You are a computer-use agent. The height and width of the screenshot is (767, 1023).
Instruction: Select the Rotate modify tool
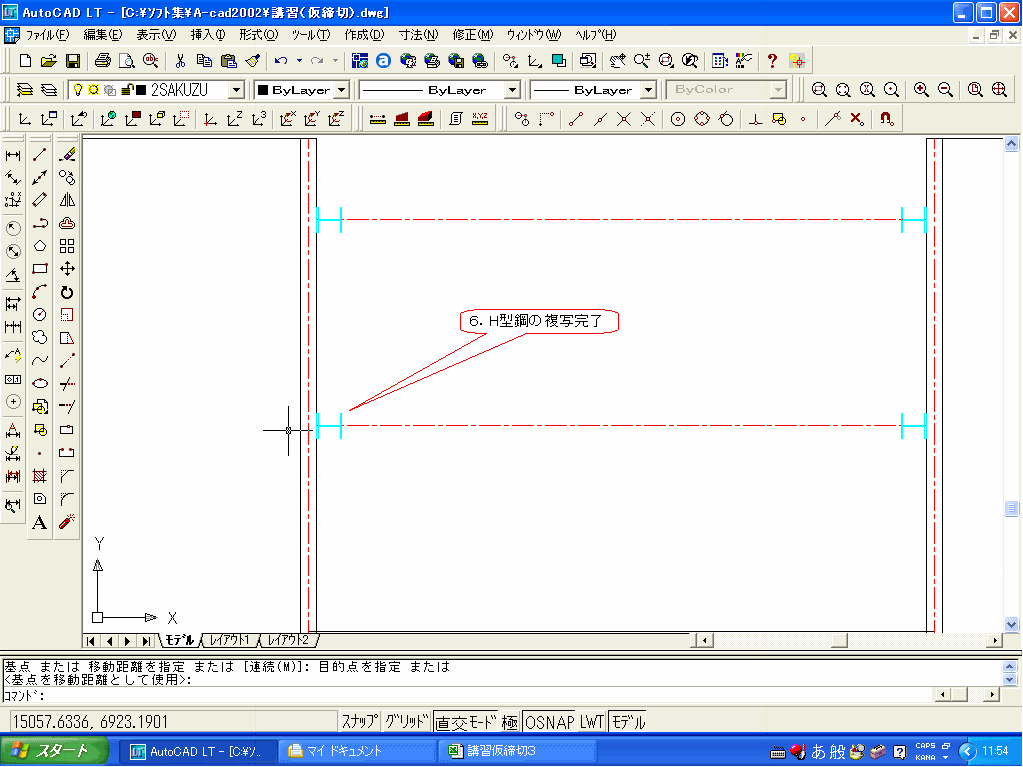tap(67, 292)
